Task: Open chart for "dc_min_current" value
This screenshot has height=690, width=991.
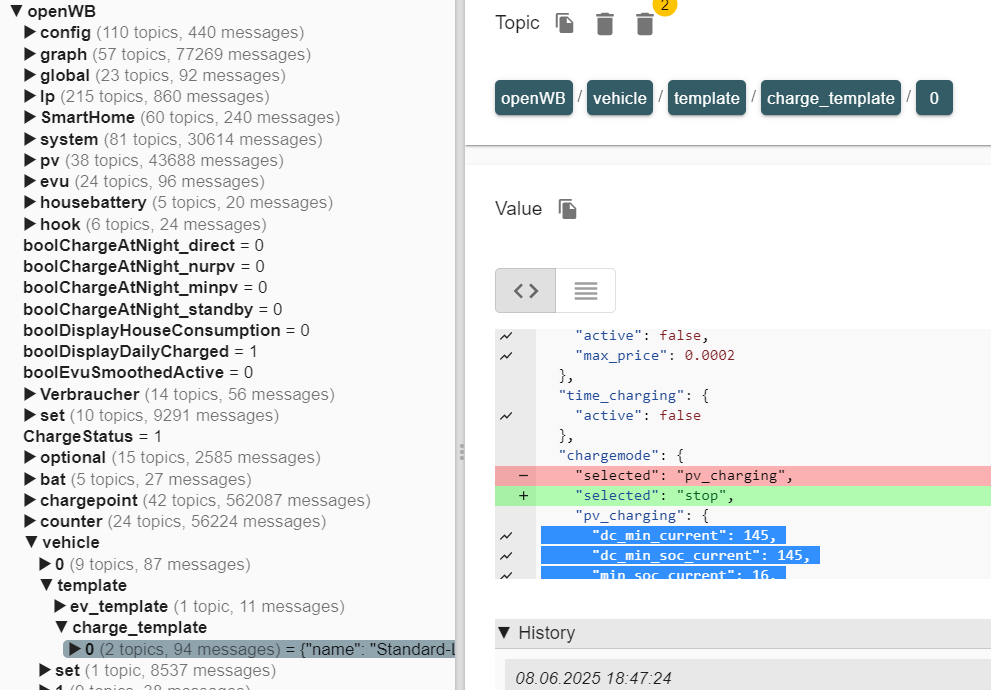Action: pos(506,536)
